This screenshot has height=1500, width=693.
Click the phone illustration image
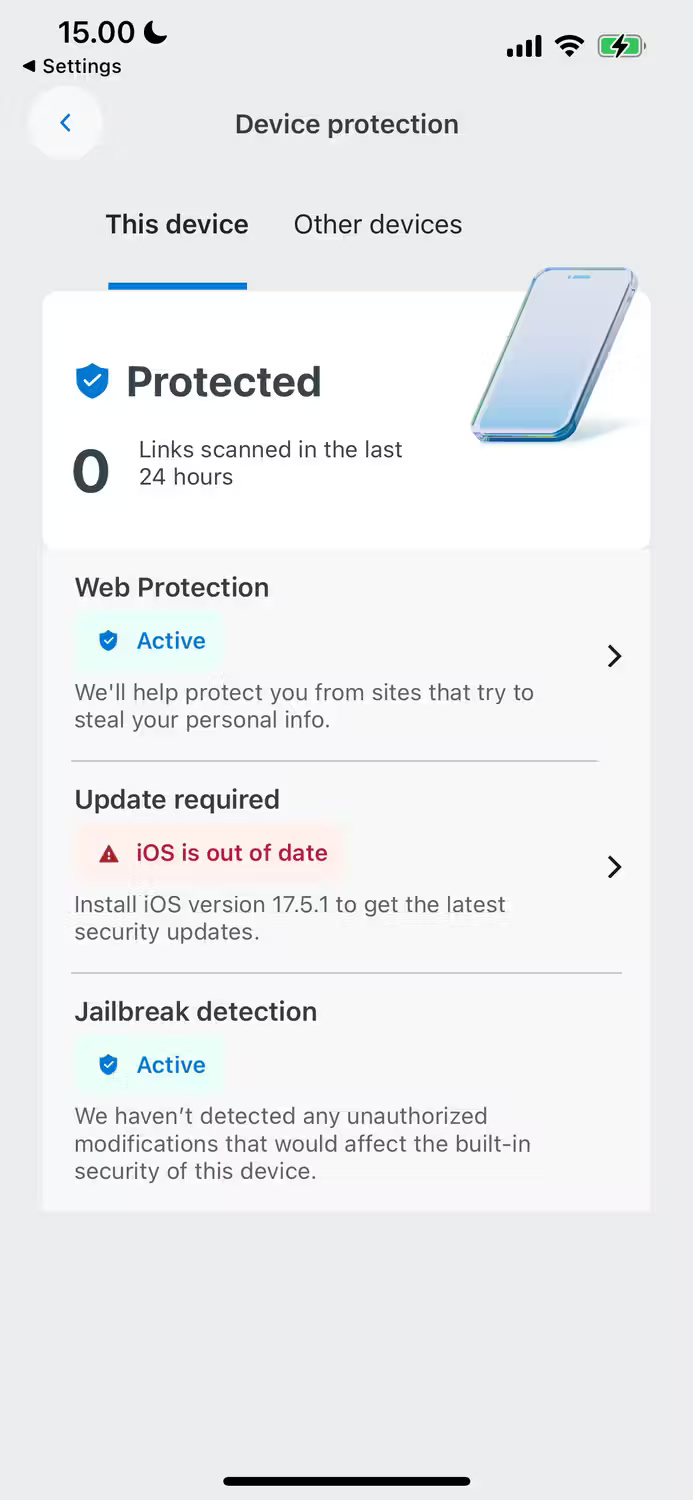[554, 354]
